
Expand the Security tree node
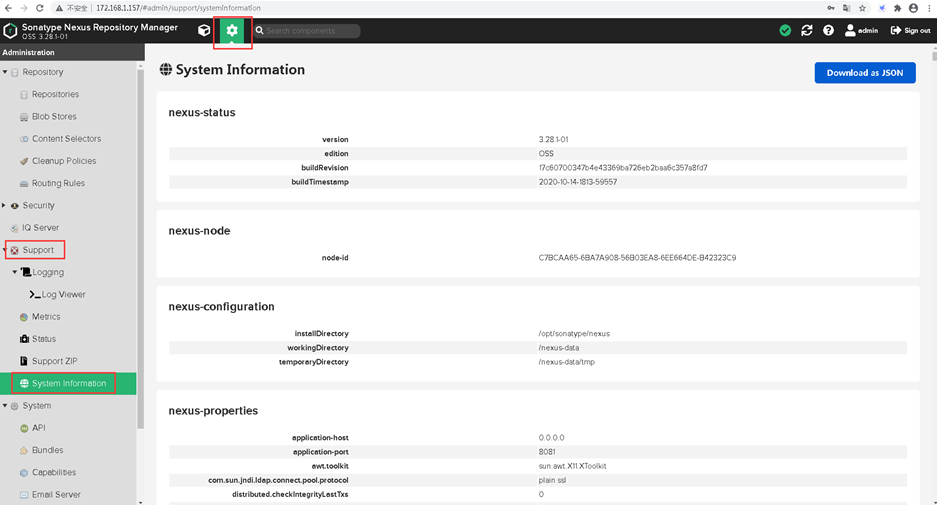point(4,206)
